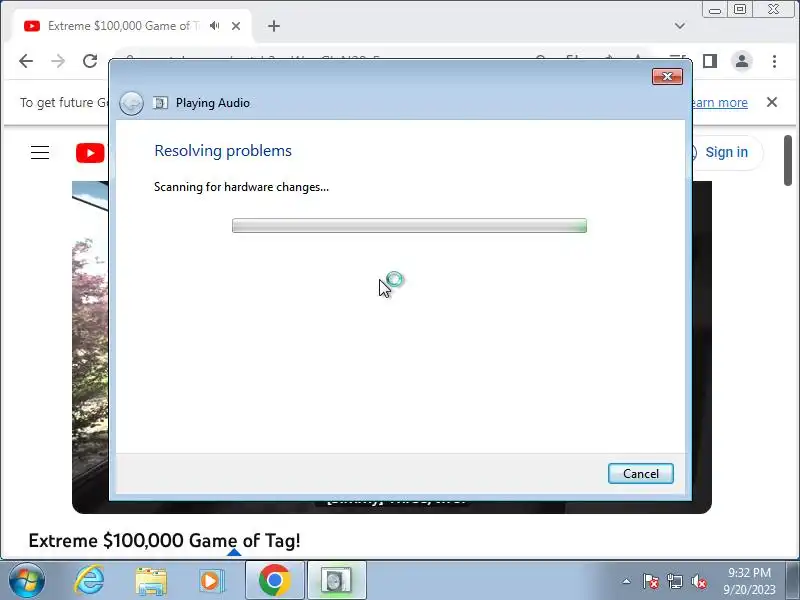This screenshot has width=800, height=600.
Task: Open Windows Explorer from taskbar
Action: [151, 581]
